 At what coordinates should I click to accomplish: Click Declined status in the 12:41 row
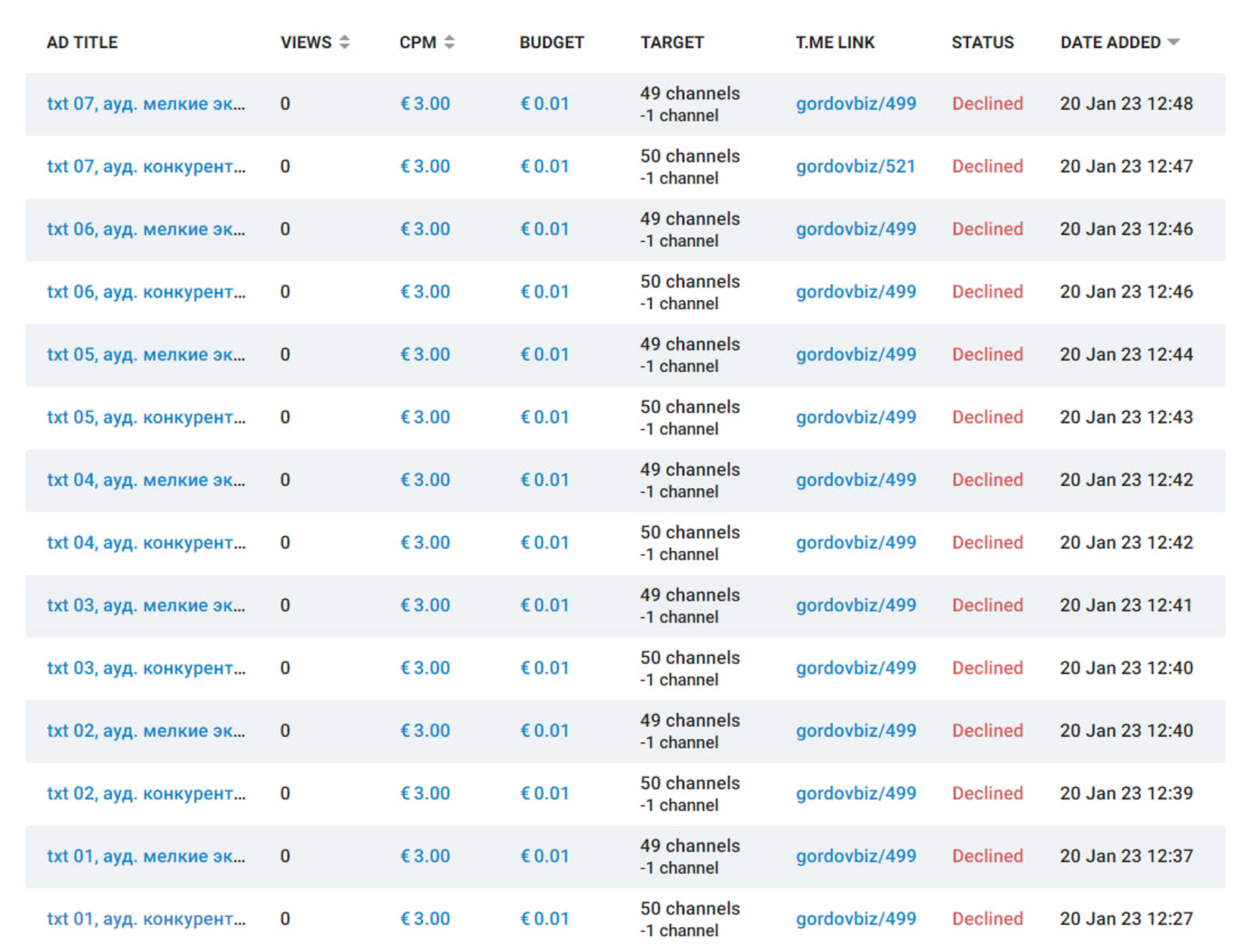tap(987, 605)
